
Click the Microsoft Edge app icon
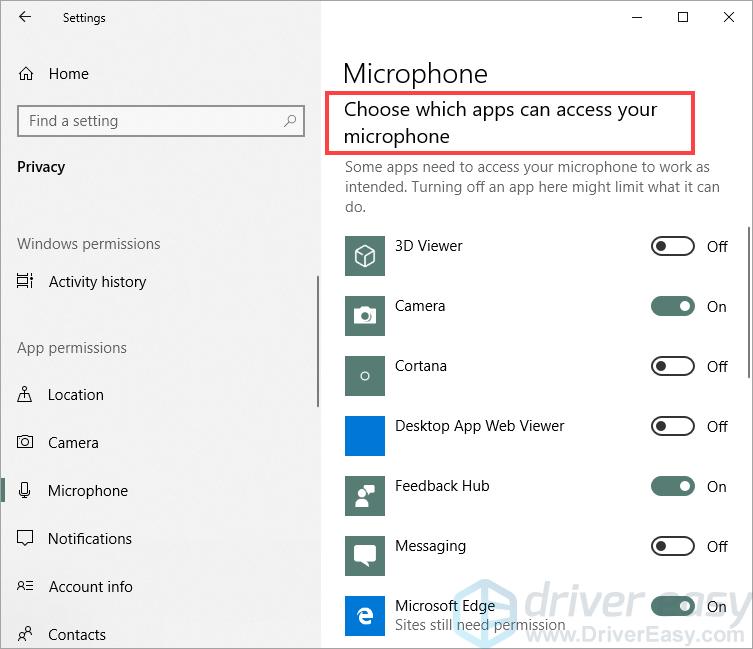coord(364,616)
